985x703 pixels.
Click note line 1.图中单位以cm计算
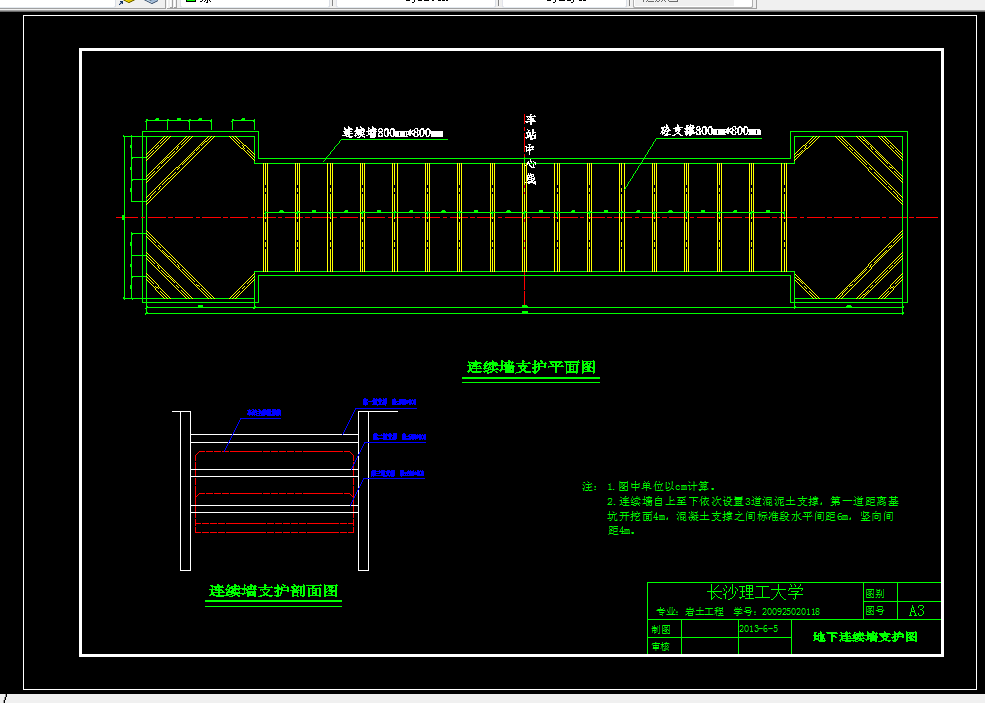coord(661,486)
